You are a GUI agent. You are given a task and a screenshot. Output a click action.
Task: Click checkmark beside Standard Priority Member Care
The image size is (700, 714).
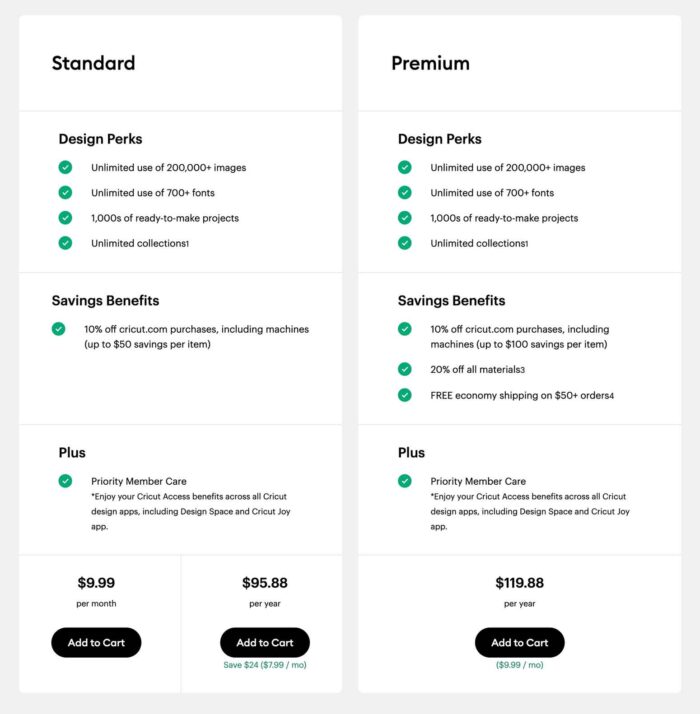[x=65, y=481]
